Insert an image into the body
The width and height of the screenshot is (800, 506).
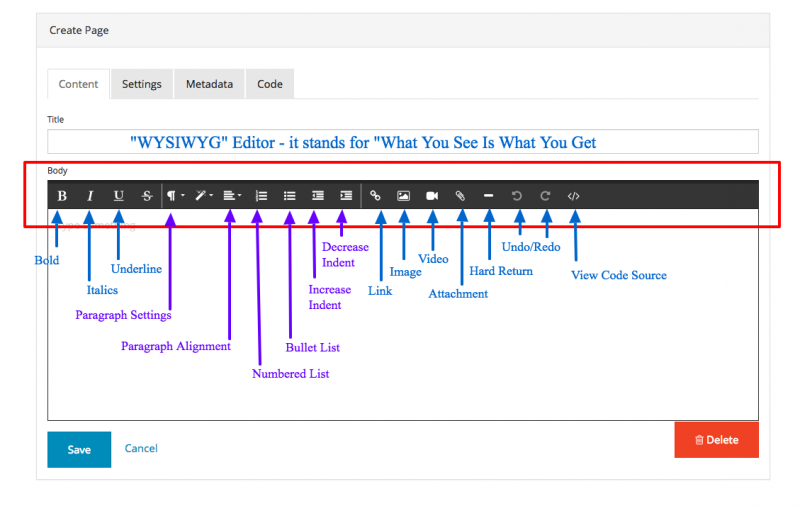tap(404, 196)
